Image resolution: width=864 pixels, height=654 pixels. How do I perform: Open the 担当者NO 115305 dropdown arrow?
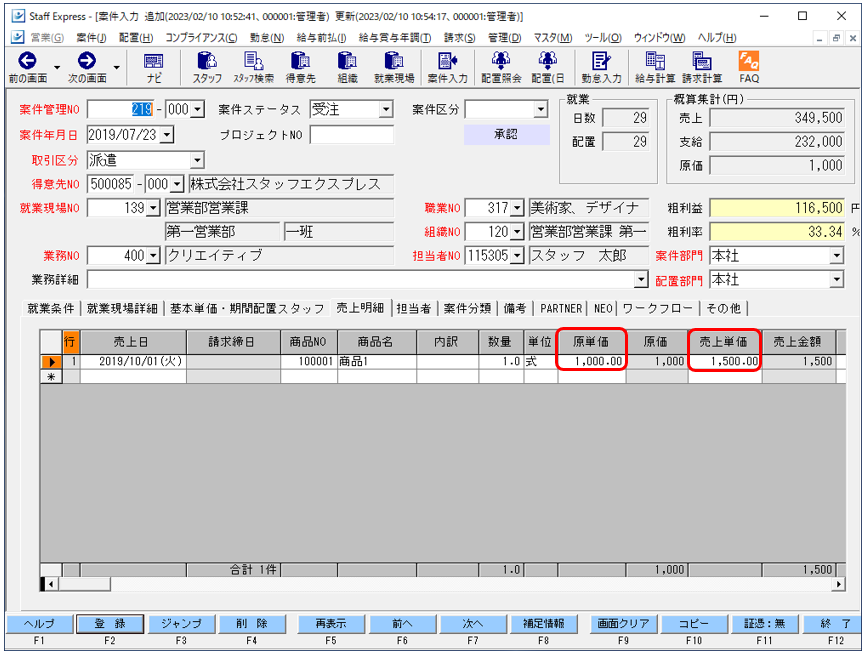[x=517, y=256]
